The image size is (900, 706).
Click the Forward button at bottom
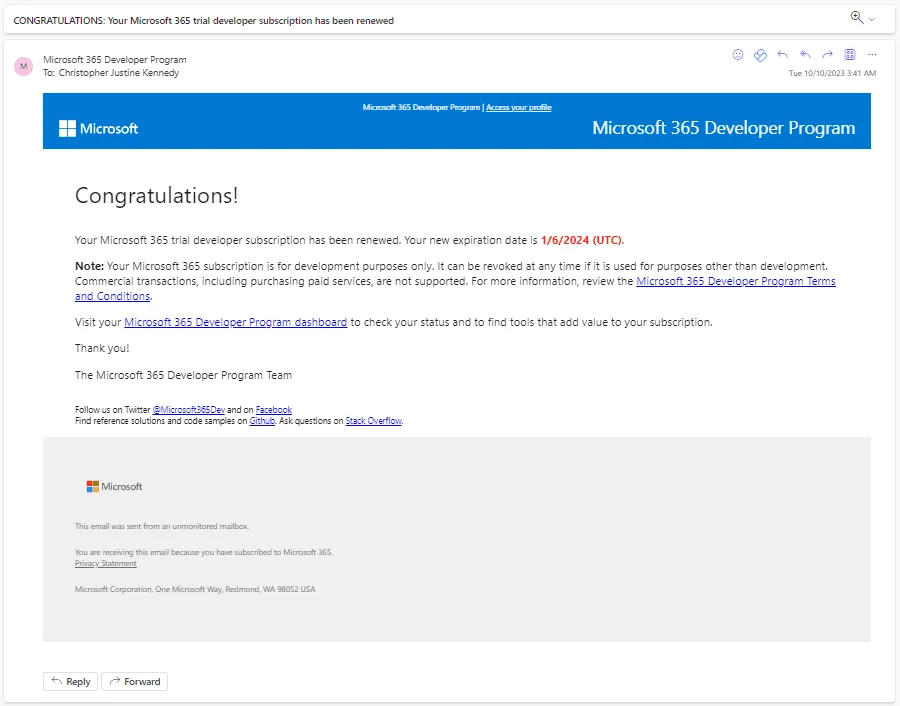coord(135,681)
